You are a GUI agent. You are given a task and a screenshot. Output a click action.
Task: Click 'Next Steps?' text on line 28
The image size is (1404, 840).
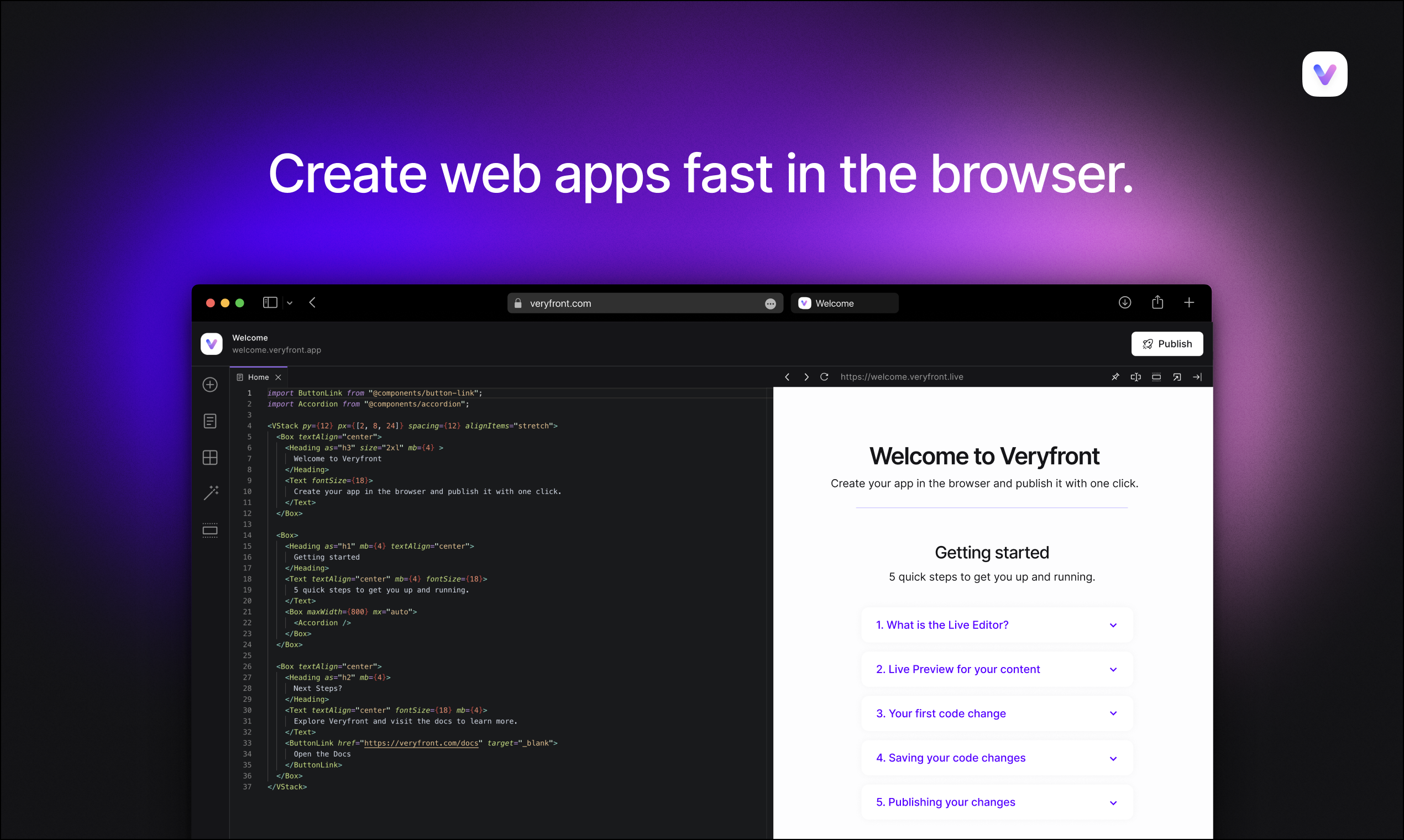click(x=318, y=688)
